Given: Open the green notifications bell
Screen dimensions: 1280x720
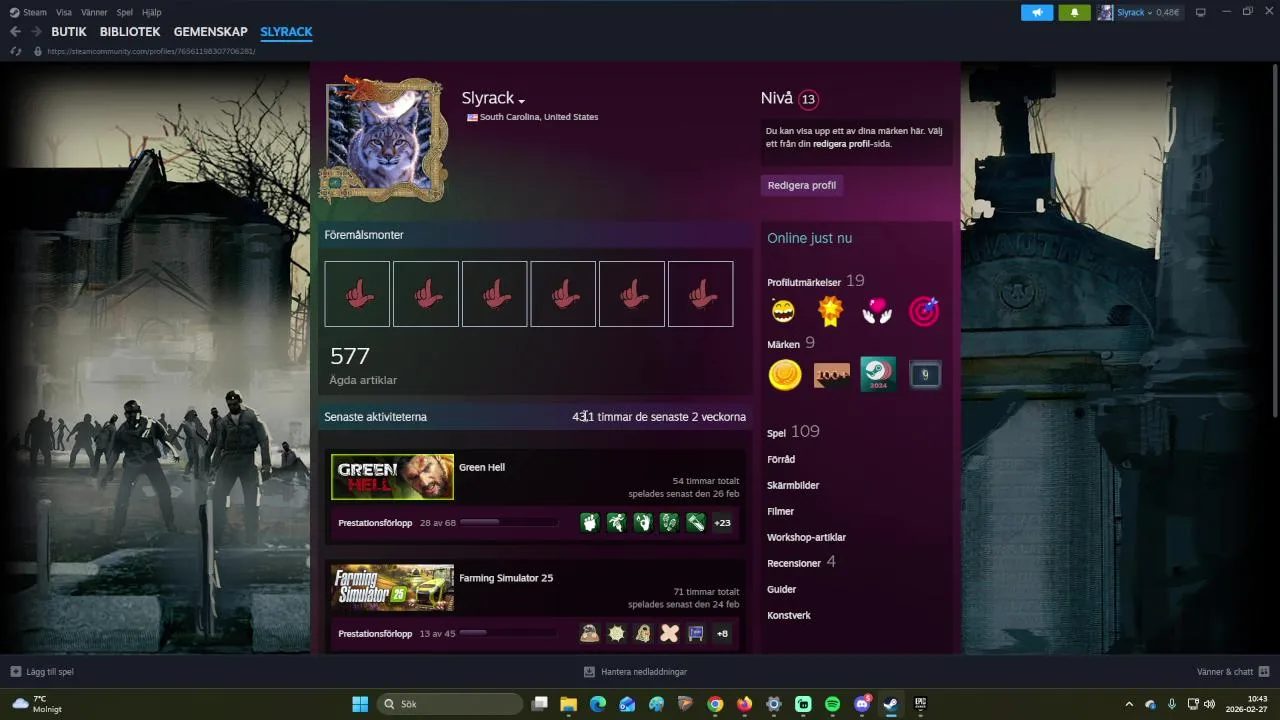Looking at the screenshot, I should pyautogui.click(x=1075, y=12).
